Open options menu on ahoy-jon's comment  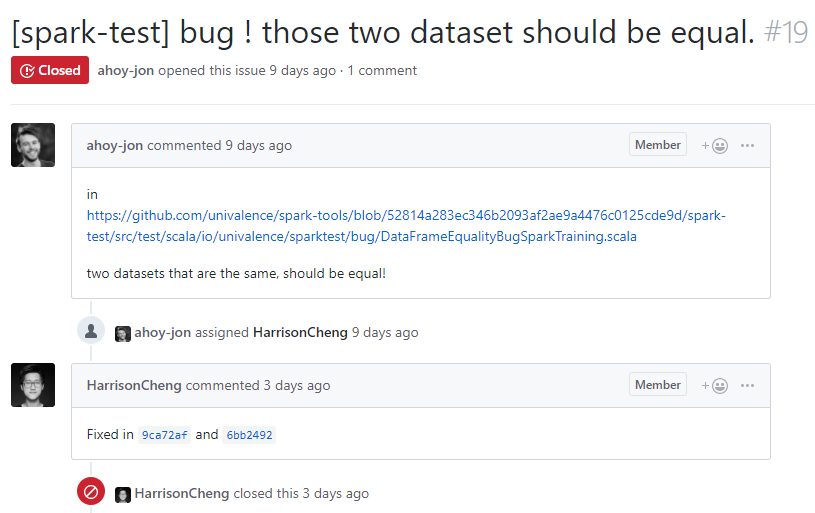[x=747, y=145]
